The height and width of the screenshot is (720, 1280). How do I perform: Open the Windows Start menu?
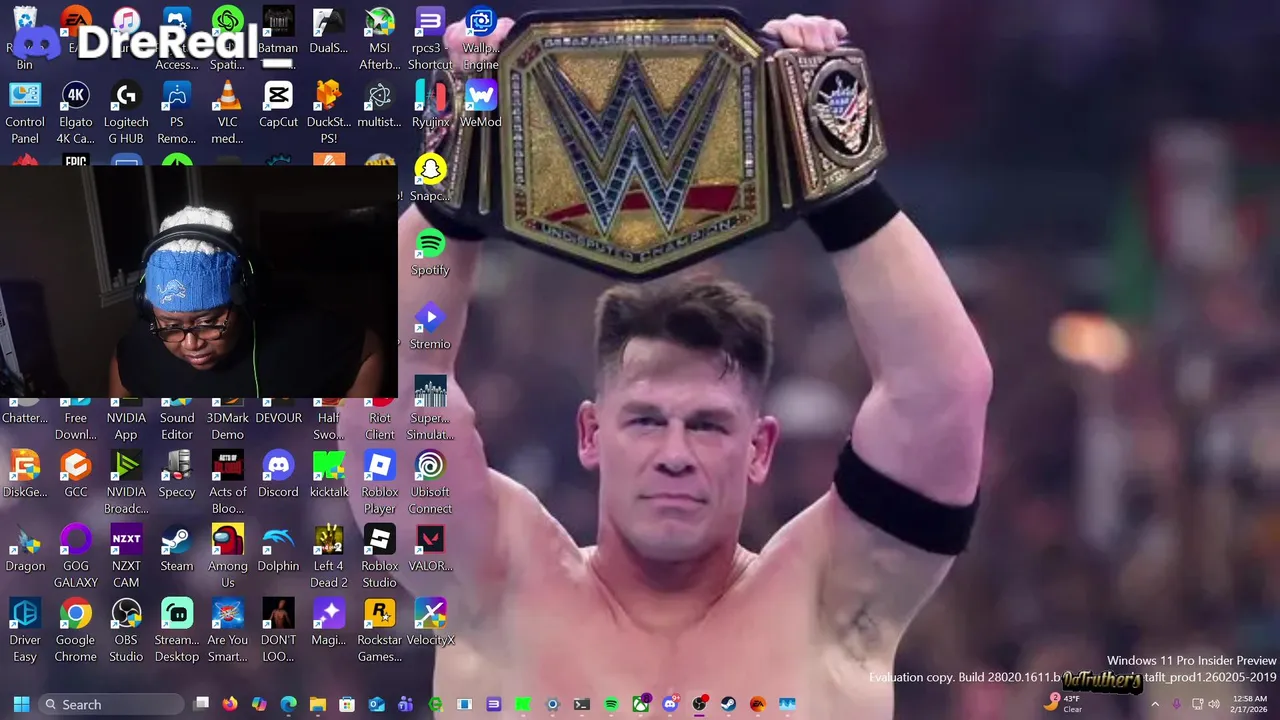[21, 704]
